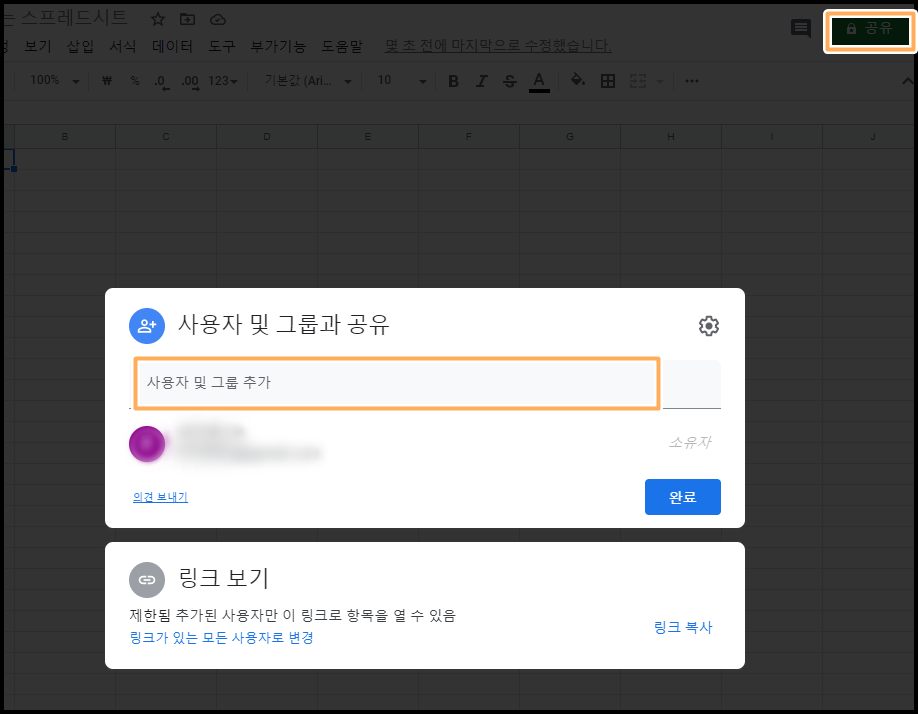Viewport: 918px width, 714px height.
Task: Collapse the toolbar with the chevron
Action: pyautogui.click(x=908, y=81)
